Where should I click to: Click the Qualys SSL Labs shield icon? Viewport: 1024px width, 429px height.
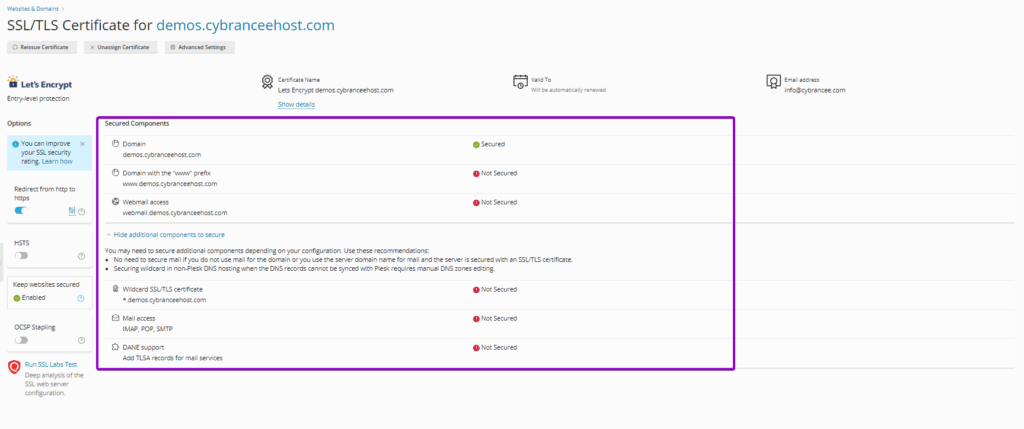pyautogui.click(x=14, y=368)
